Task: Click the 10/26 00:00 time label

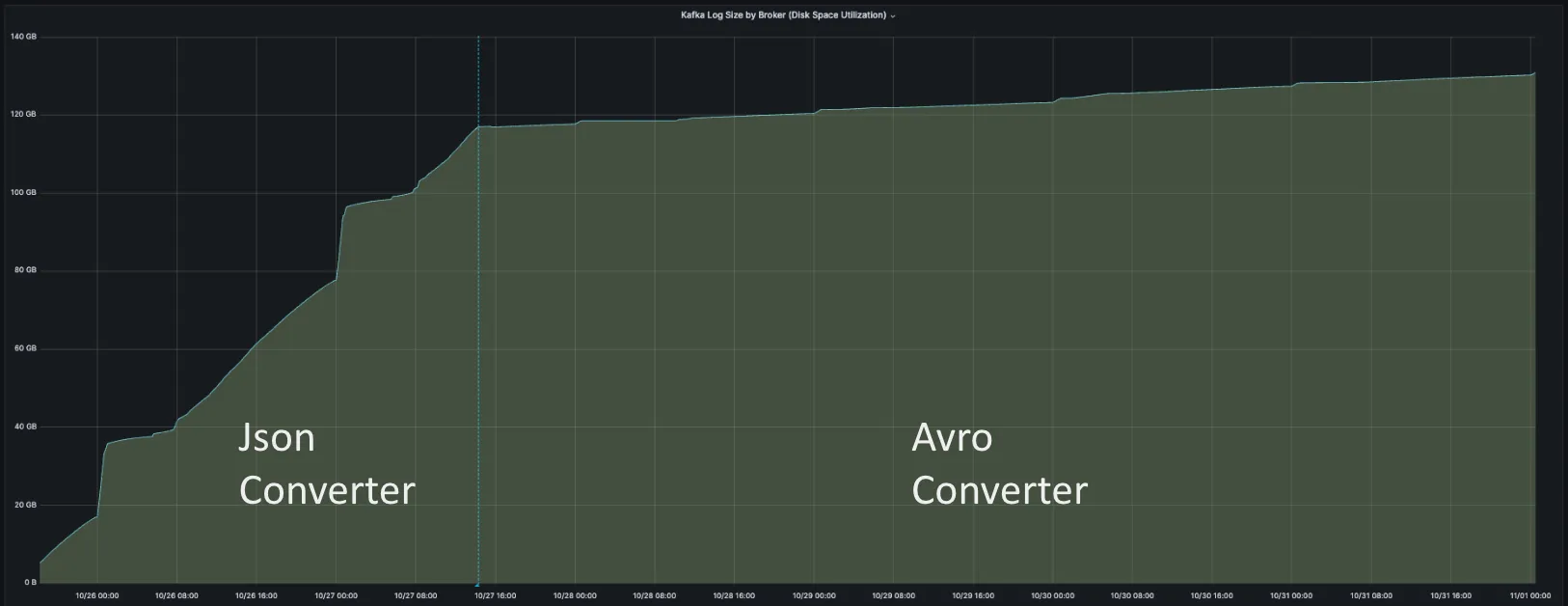Action: click(97, 595)
